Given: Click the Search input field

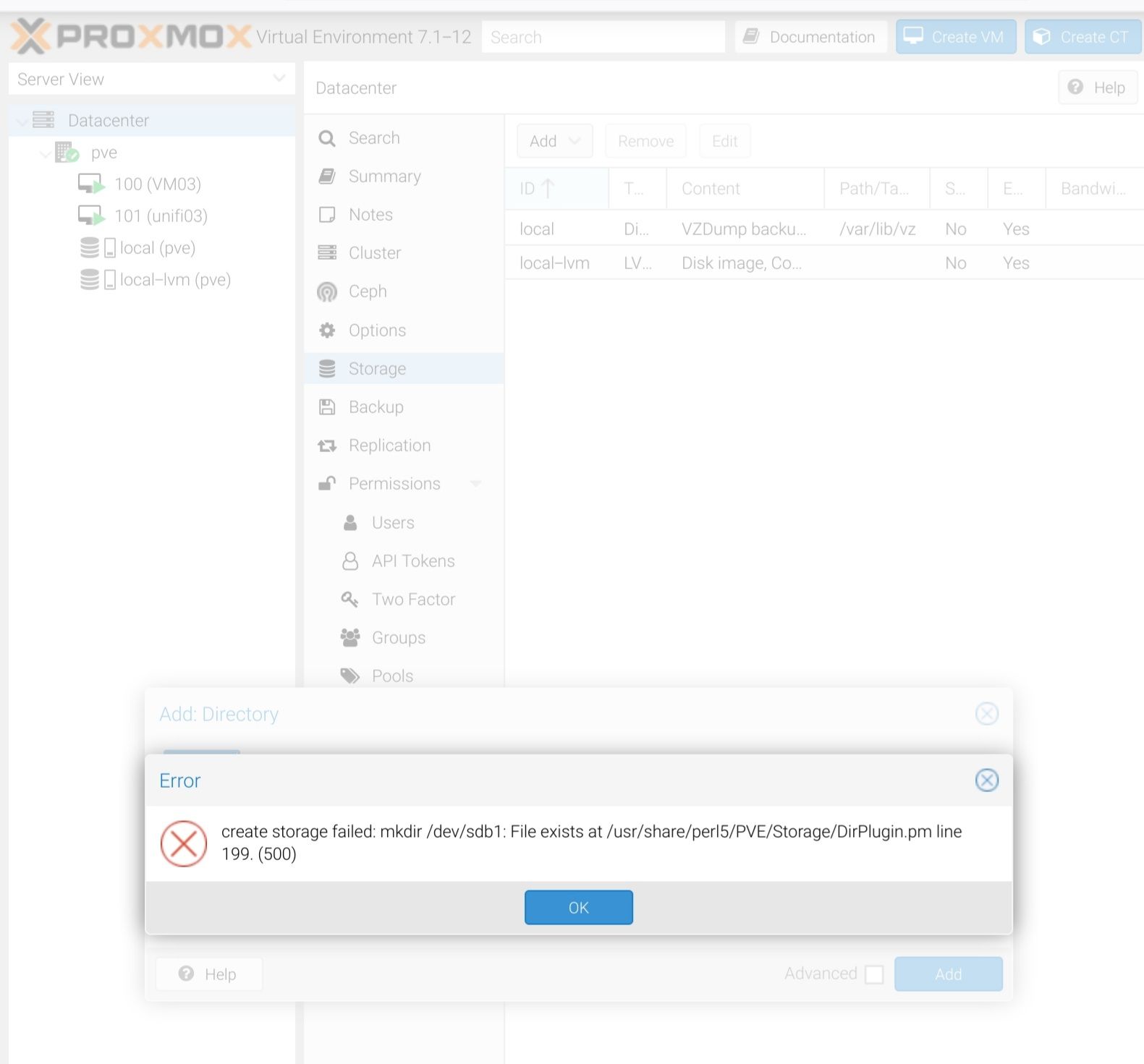Looking at the screenshot, I should coord(603,37).
